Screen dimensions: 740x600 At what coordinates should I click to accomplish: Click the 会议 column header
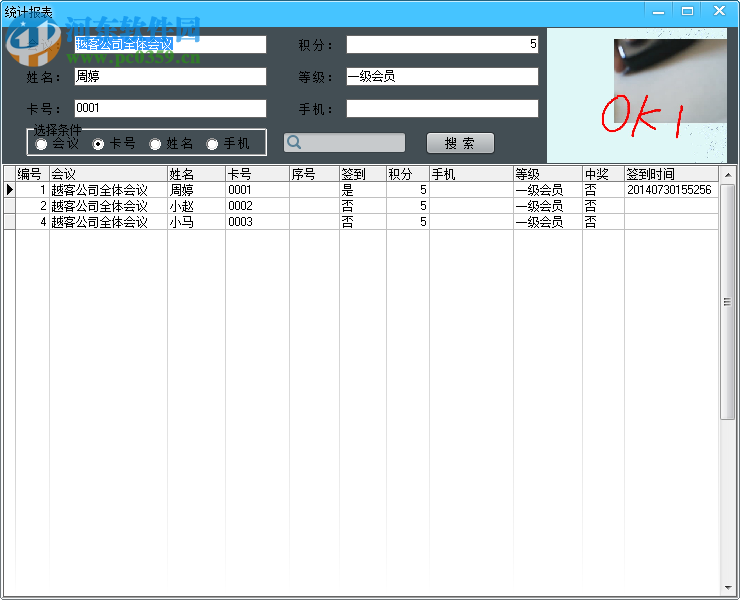pos(109,174)
